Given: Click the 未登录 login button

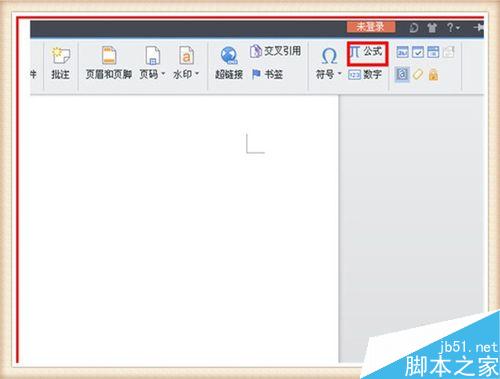Looking at the screenshot, I should pyautogui.click(x=371, y=27).
